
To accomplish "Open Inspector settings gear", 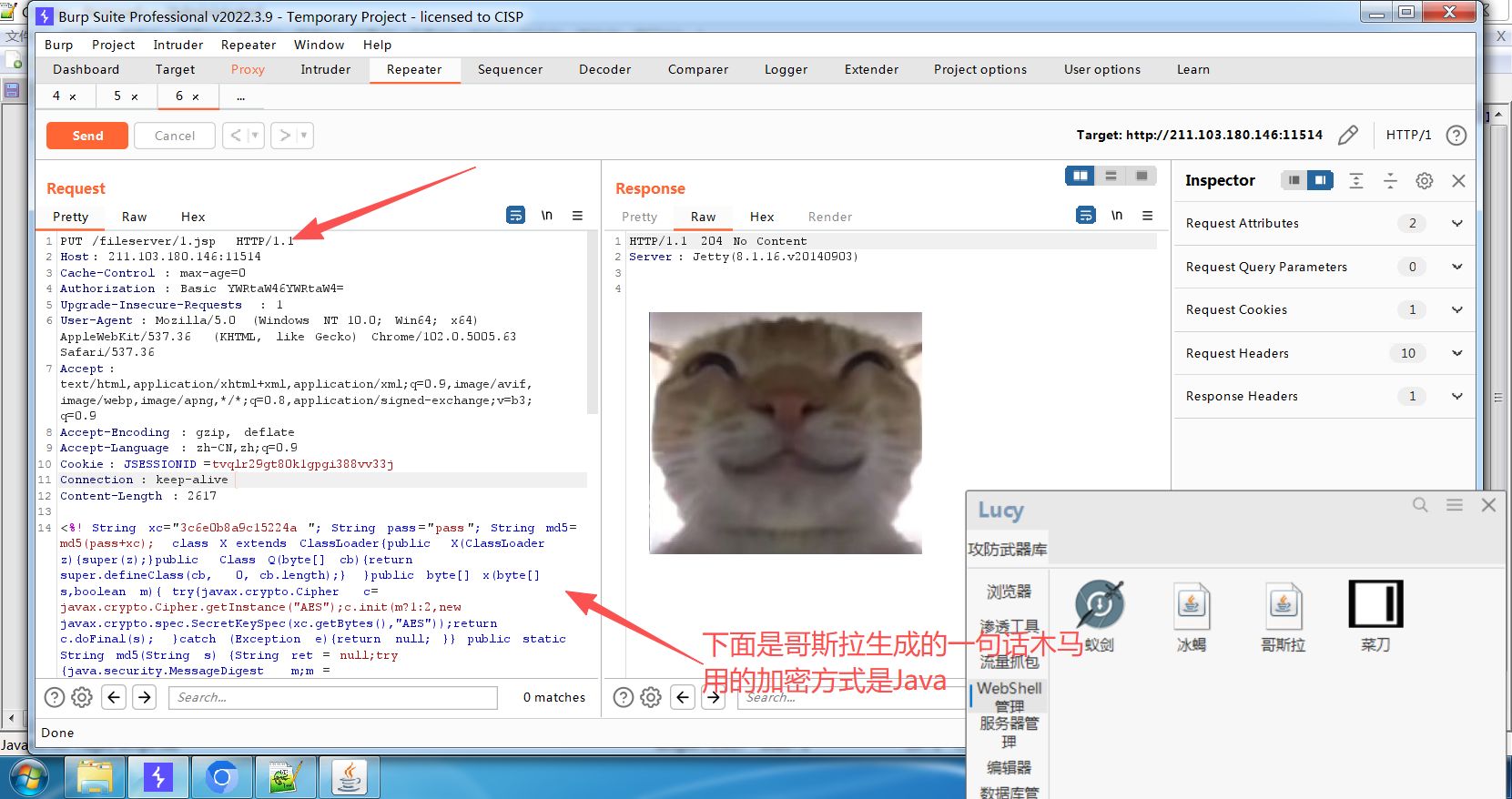I will [1425, 180].
